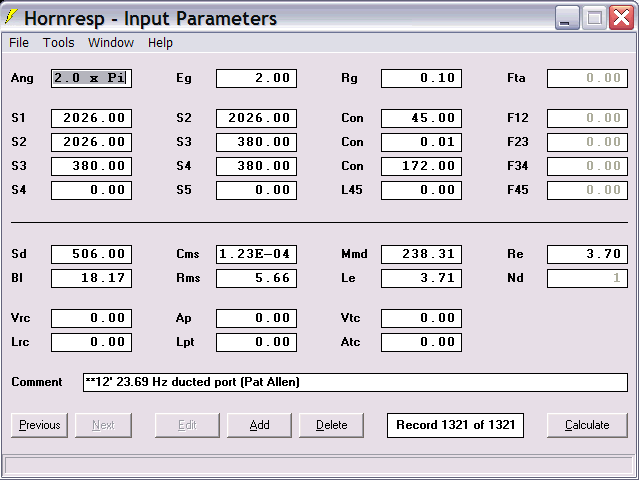Click the disabled F34 field

coord(587,166)
